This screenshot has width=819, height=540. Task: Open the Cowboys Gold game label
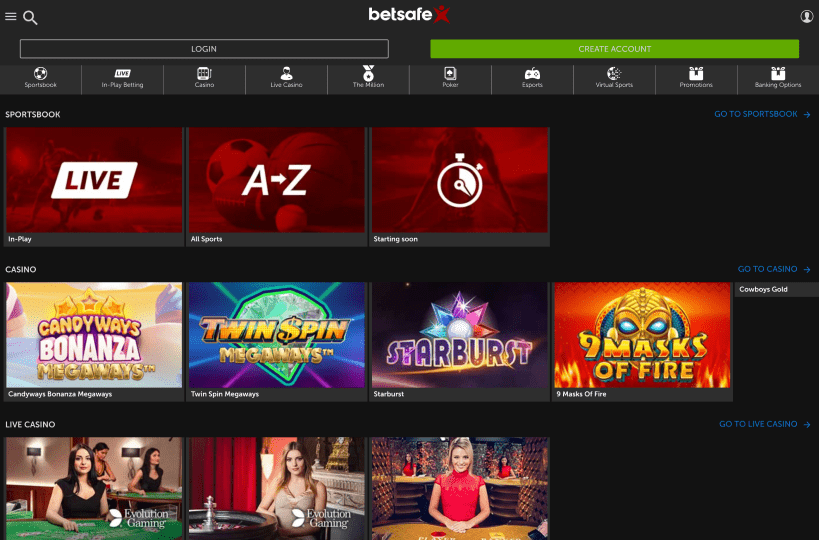pyautogui.click(x=763, y=289)
